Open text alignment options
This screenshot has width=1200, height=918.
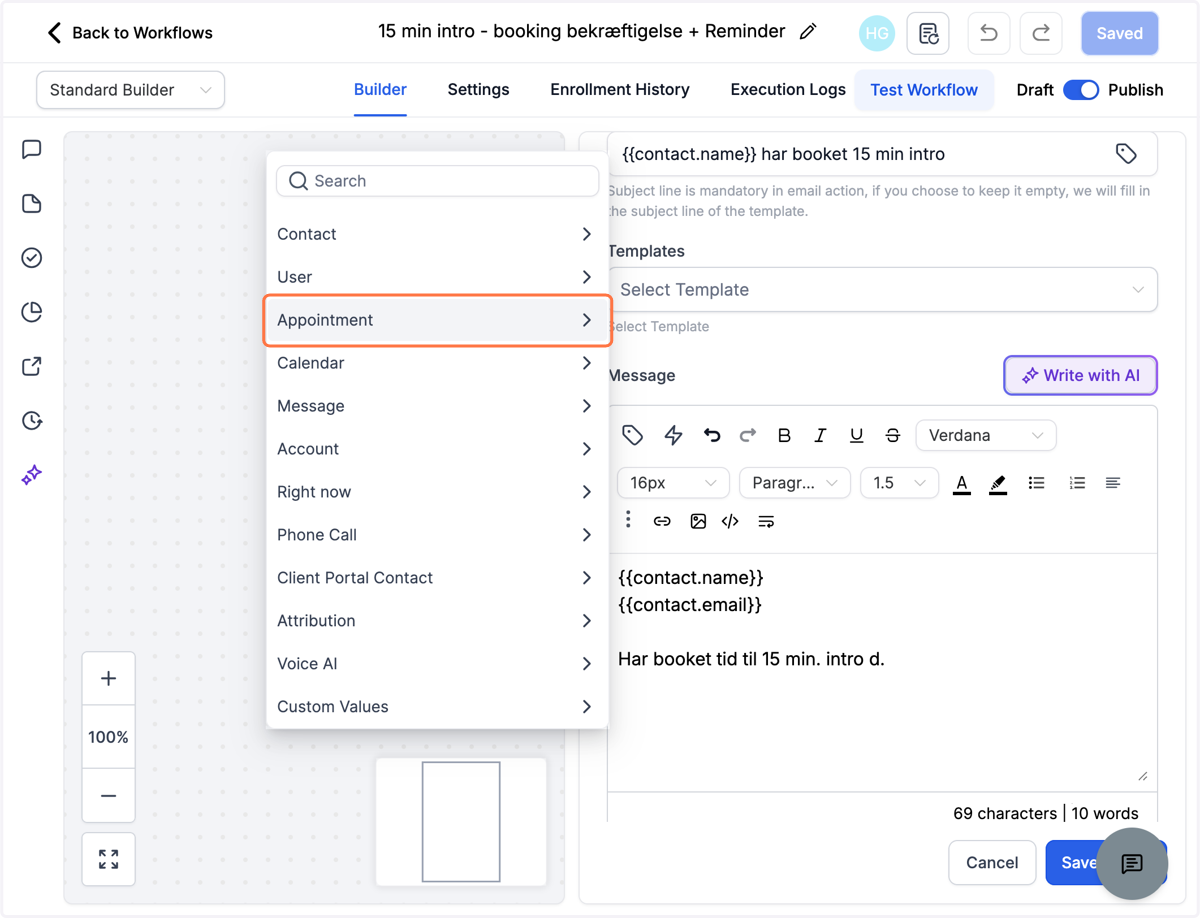tap(1113, 483)
